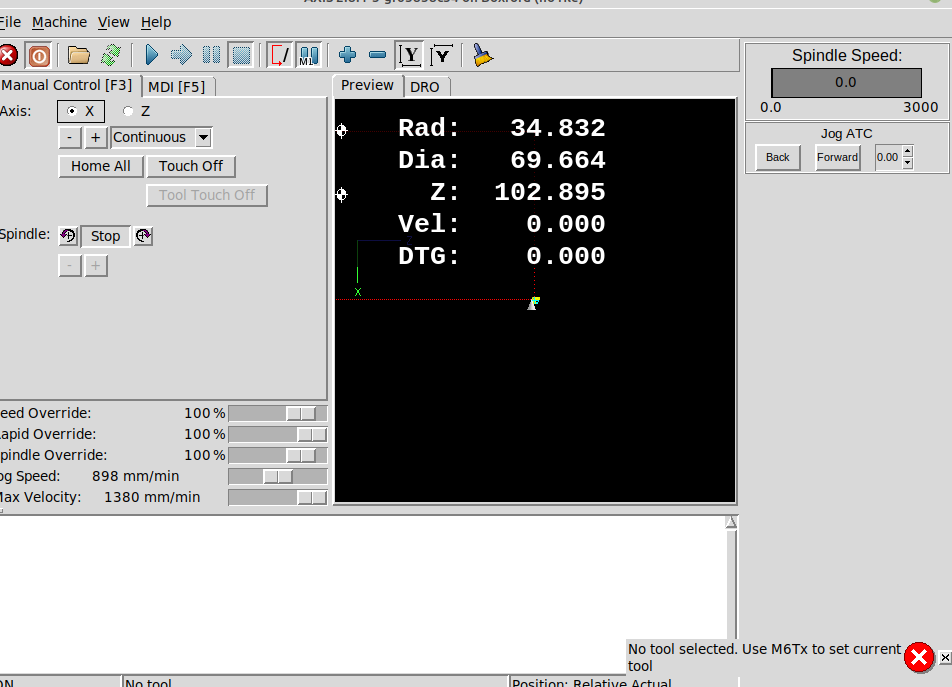Jog axis positive with plus button

click(95, 137)
